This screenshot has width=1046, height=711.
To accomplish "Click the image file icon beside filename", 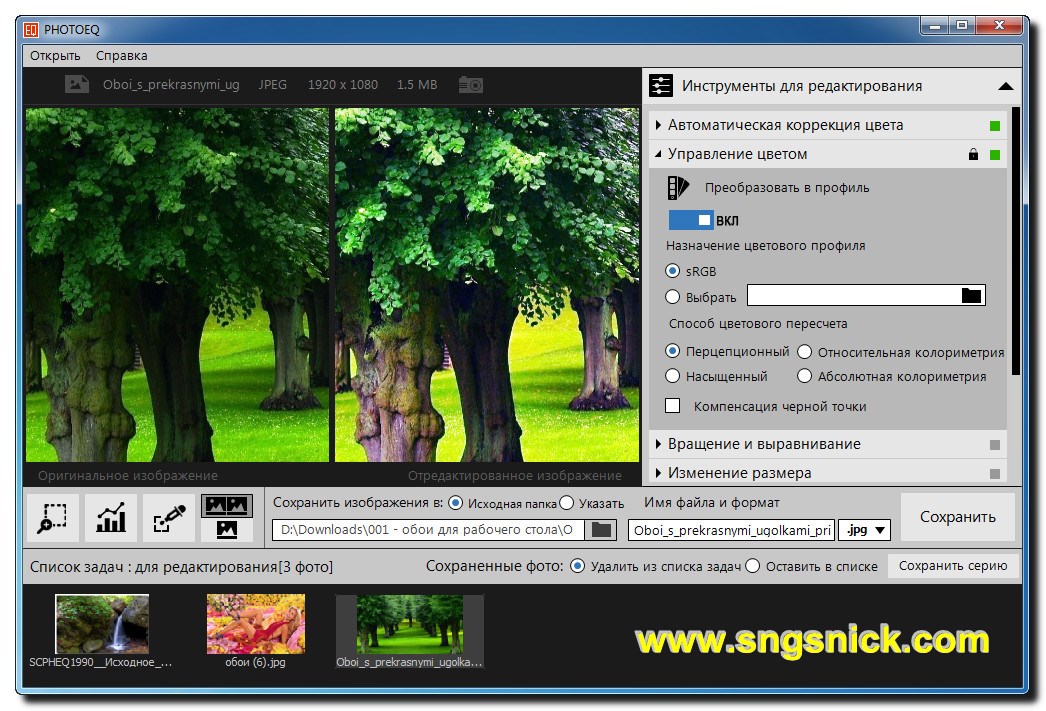I will coord(77,84).
